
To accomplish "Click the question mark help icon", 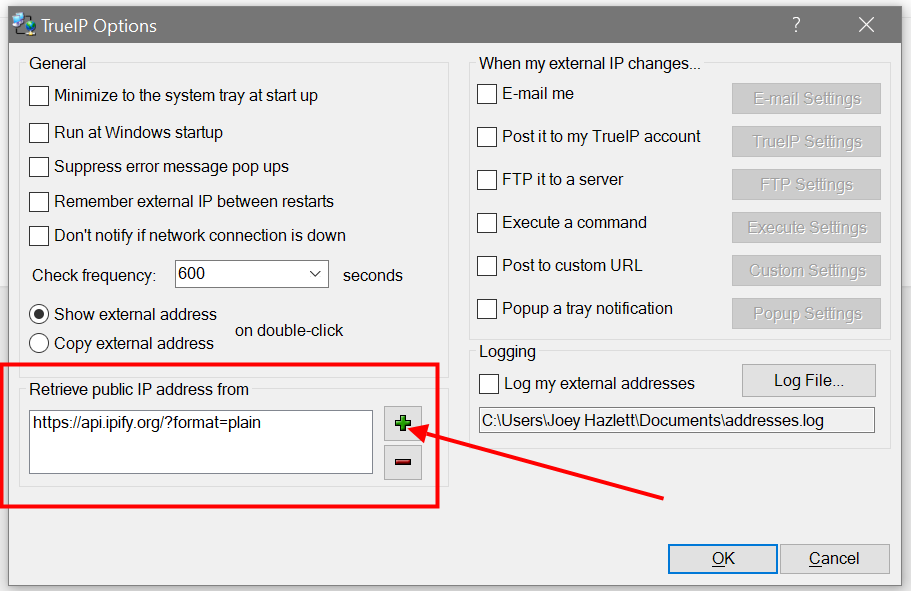I will click(x=796, y=26).
